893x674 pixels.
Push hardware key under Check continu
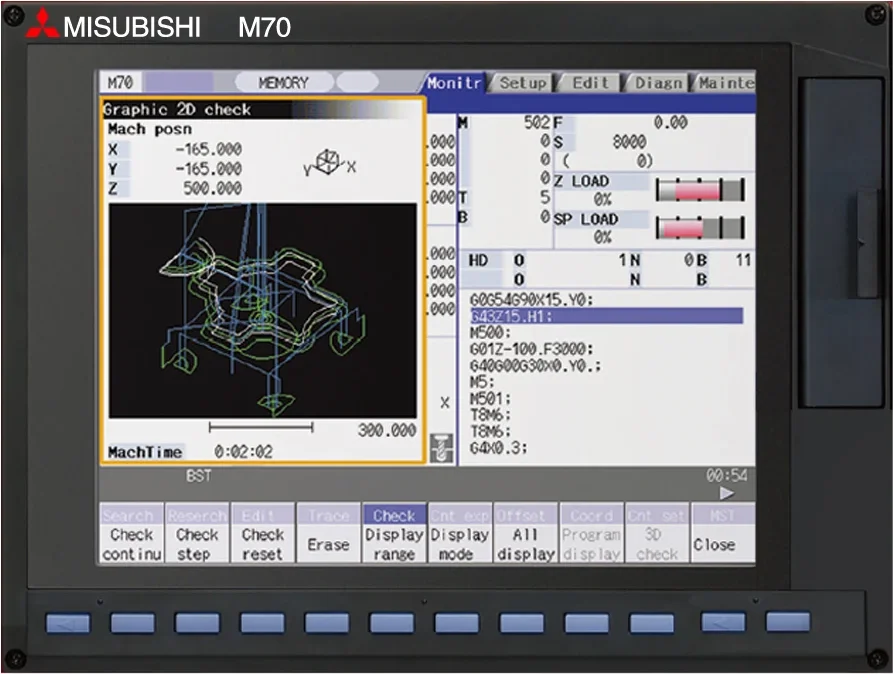pos(132,623)
